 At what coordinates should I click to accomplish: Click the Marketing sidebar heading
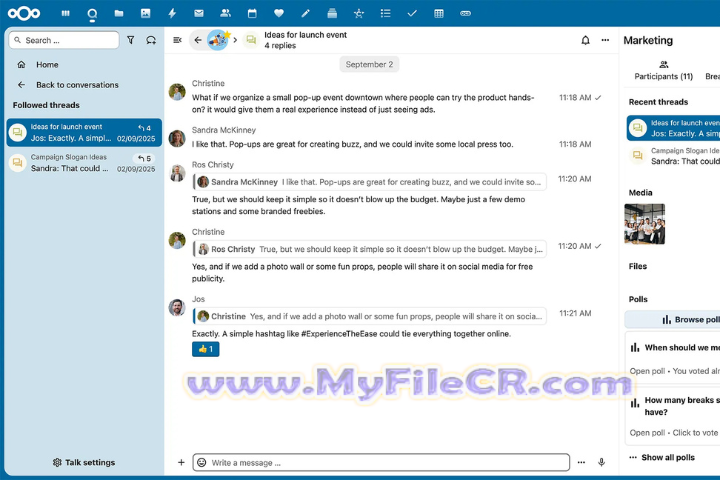click(x=648, y=40)
